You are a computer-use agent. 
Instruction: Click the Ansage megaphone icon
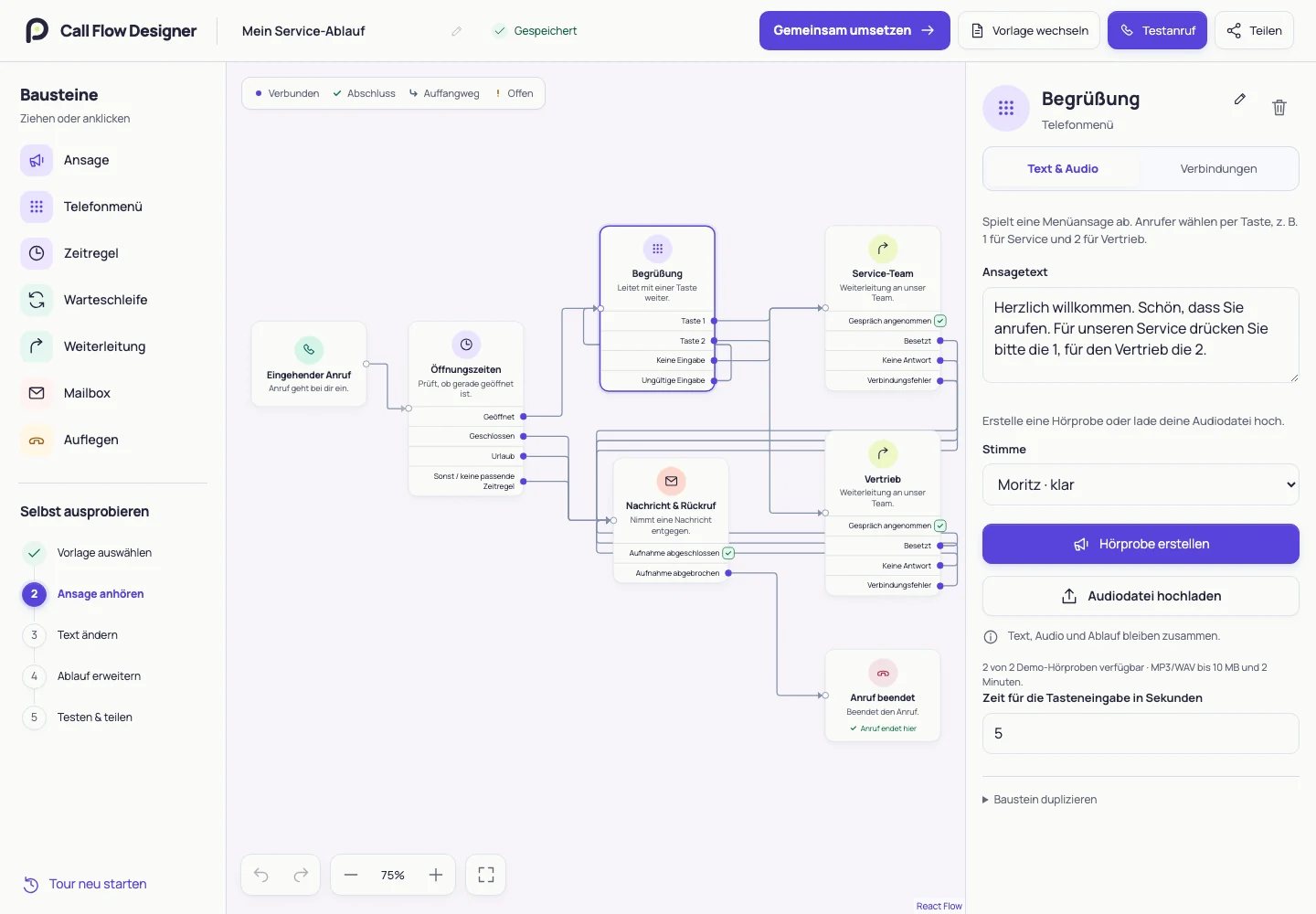[37, 160]
